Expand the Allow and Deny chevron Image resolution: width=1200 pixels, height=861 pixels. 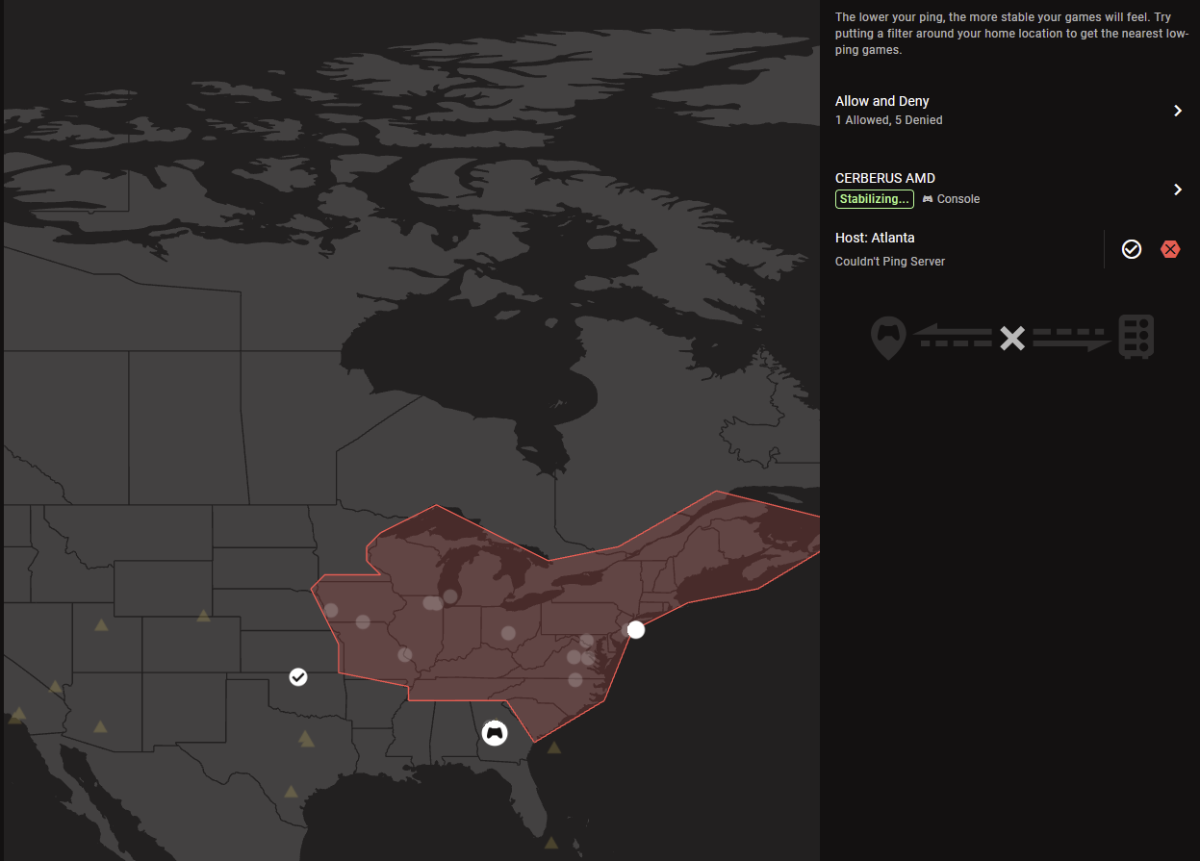point(1178,111)
